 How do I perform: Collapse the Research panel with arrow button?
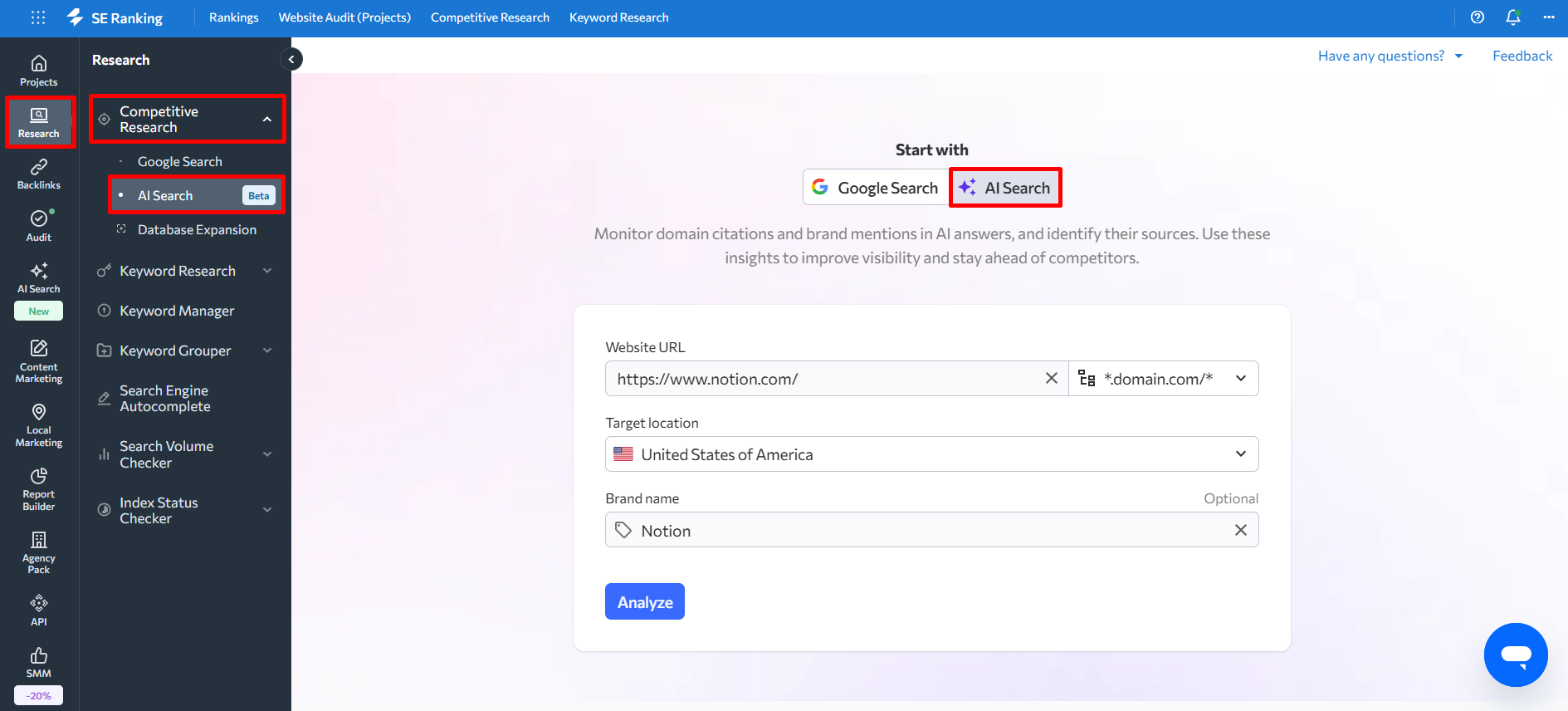[291, 59]
